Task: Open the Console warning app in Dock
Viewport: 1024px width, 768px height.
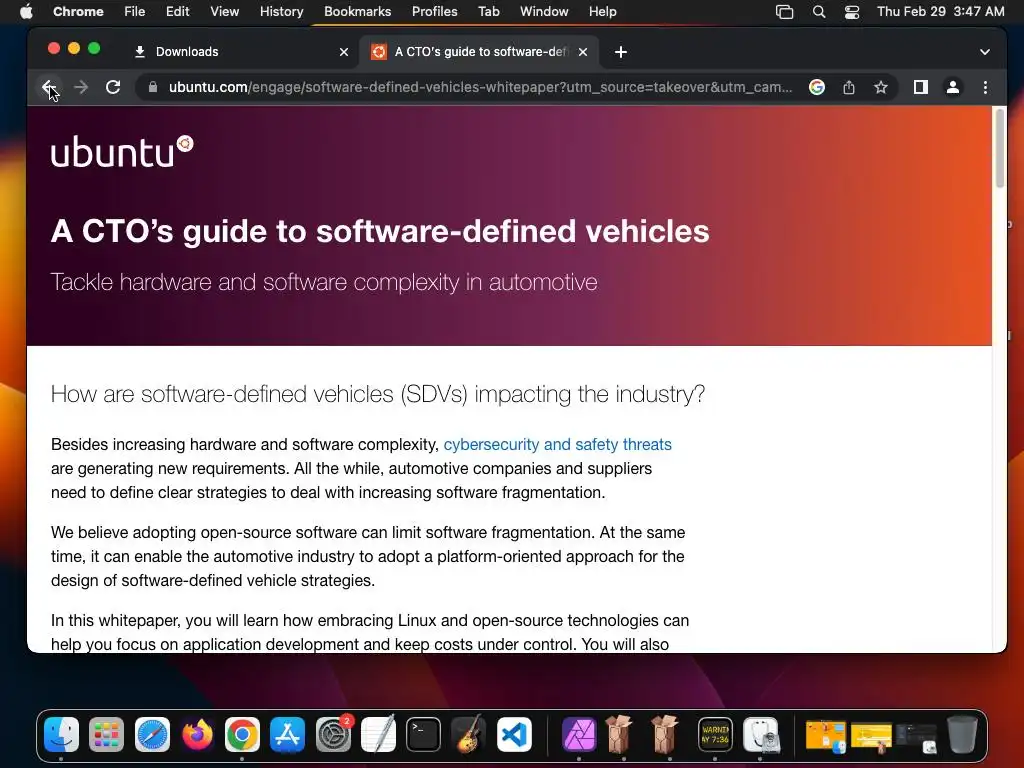Action: 715,735
